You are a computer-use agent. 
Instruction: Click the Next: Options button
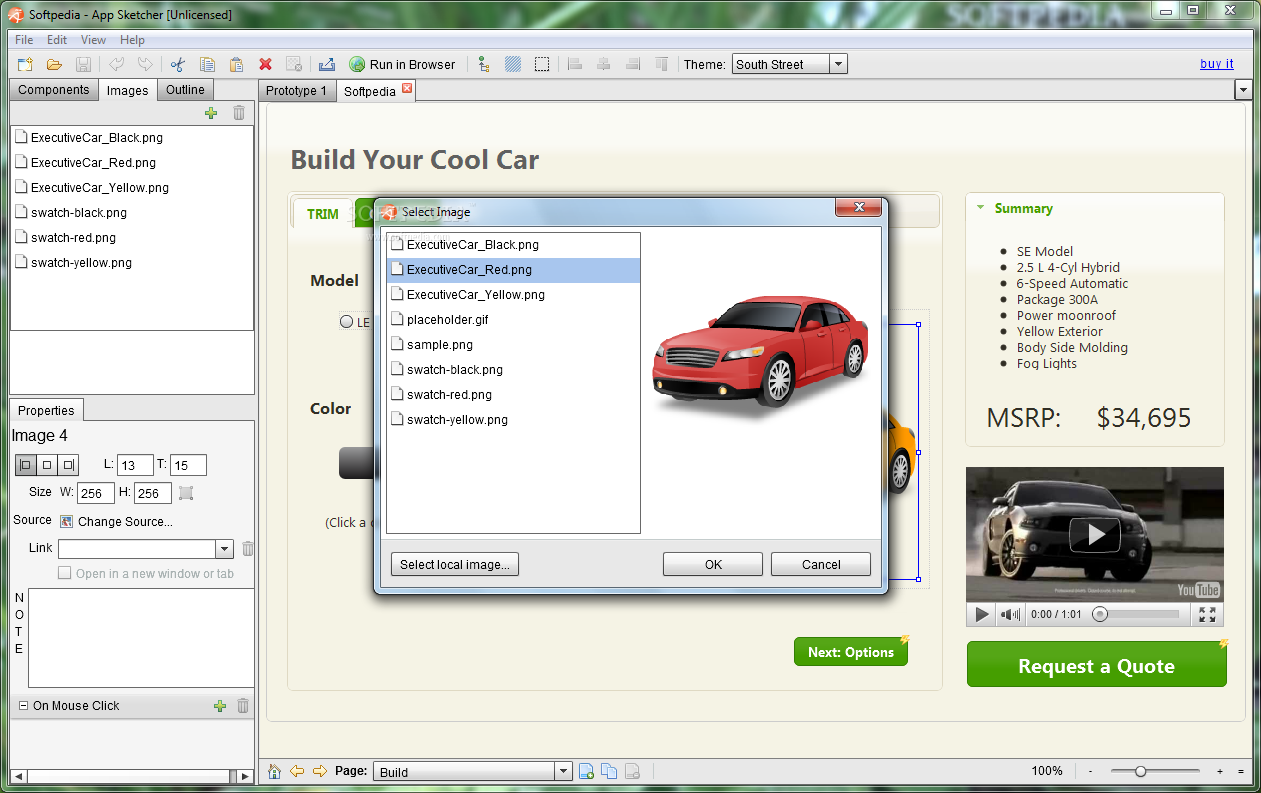(851, 652)
